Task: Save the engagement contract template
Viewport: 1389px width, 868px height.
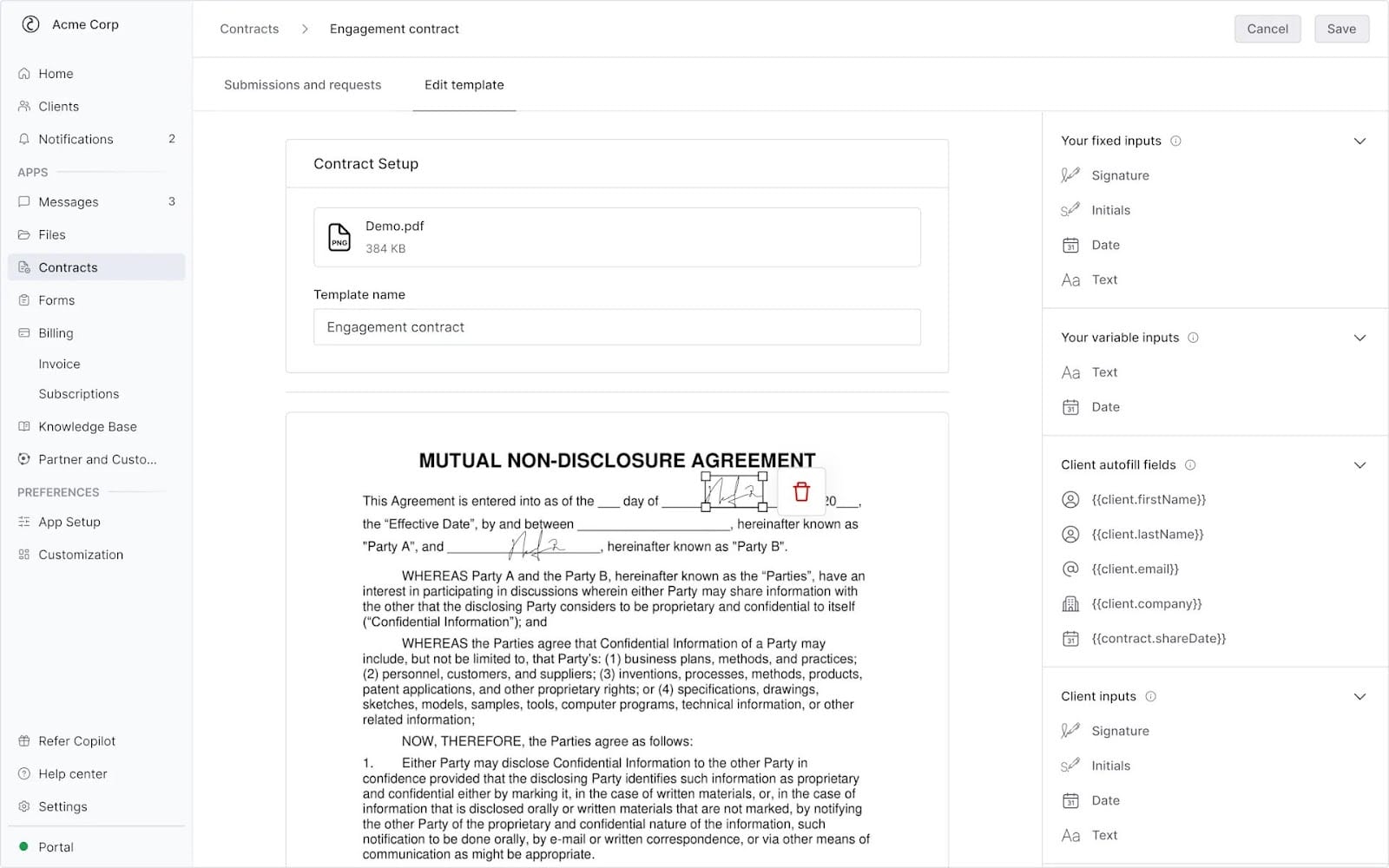Action: point(1341,29)
